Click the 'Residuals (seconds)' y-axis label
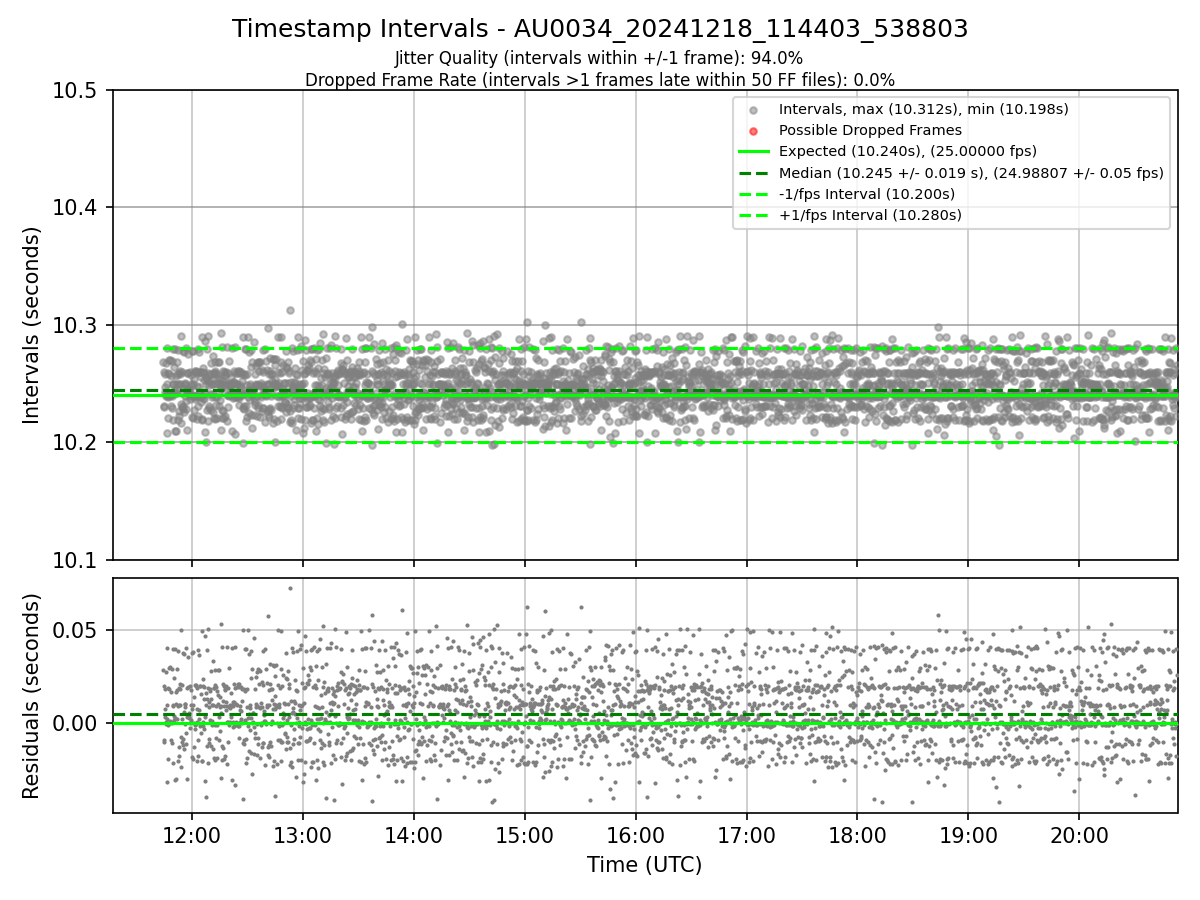The width and height of the screenshot is (1200, 900). point(32,696)
